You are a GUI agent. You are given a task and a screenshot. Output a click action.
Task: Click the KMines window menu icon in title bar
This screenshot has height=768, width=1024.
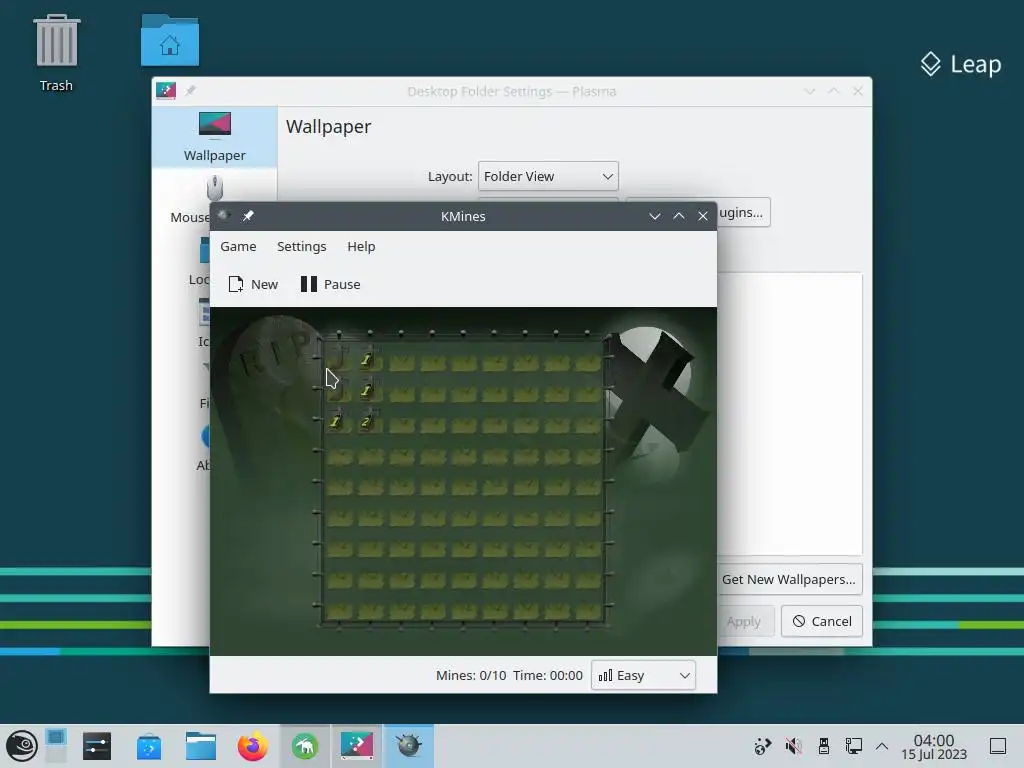pyautogui.click(x=223, y=216)
